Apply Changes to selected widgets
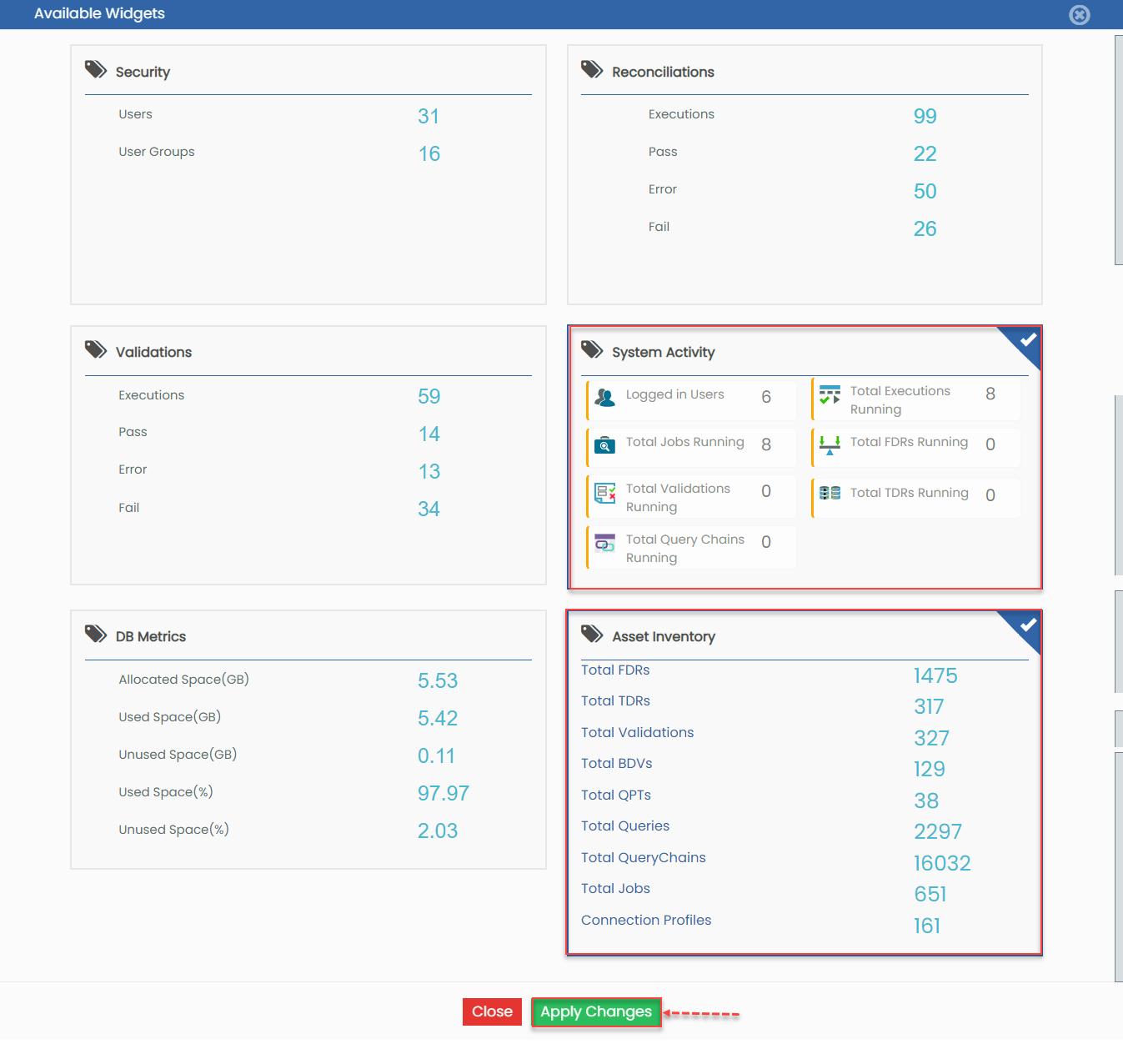The height and width of the screenshot is (1064, 1123). coord(596,1012)
